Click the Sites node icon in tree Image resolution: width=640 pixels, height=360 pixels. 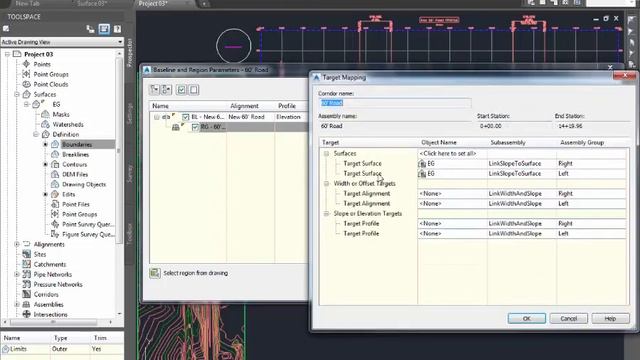(27, 254)
